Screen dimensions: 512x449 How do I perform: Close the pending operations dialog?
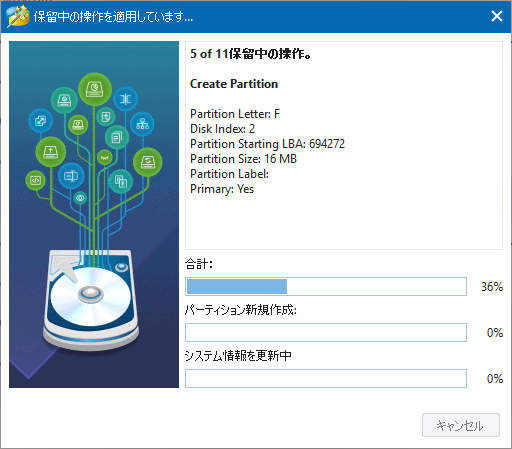click(497, 16)
